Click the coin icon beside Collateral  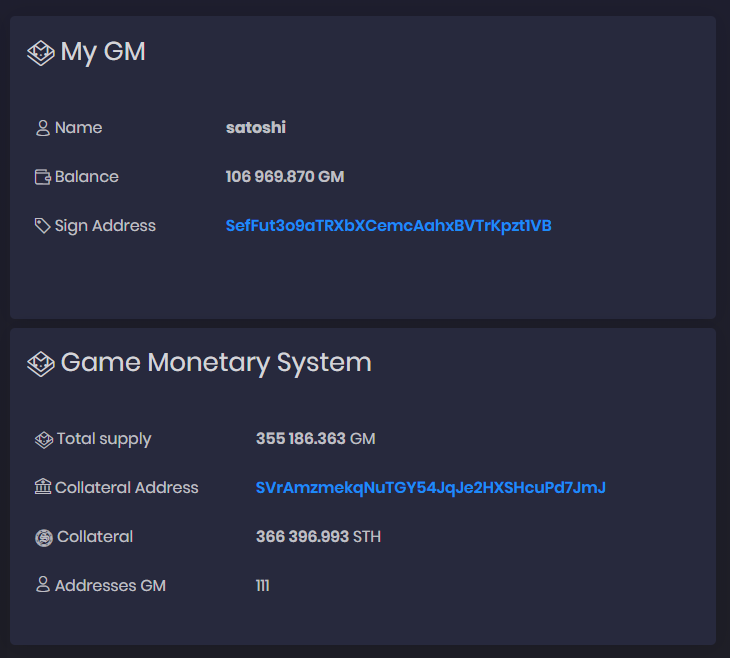[44, 538]
